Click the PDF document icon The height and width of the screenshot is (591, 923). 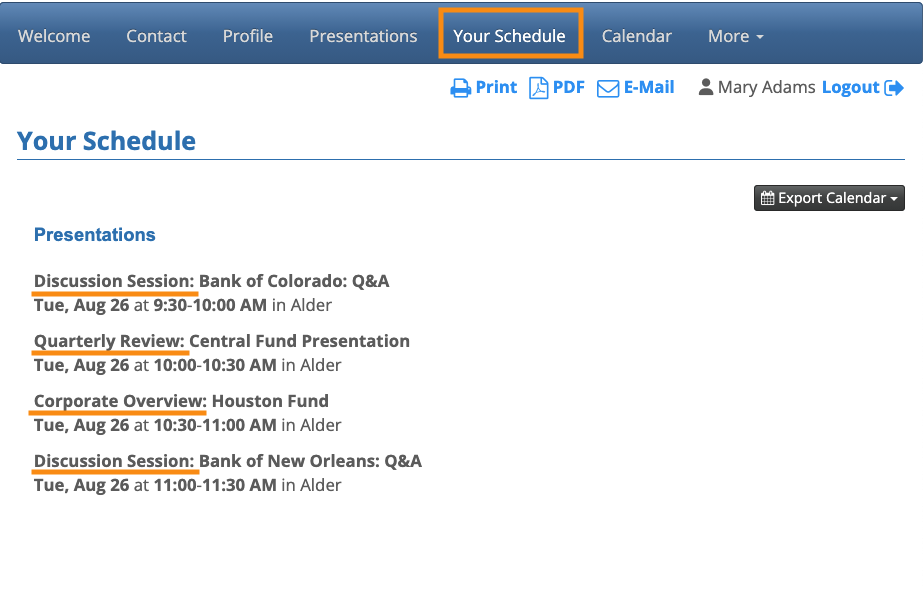(x=538, y=88)
